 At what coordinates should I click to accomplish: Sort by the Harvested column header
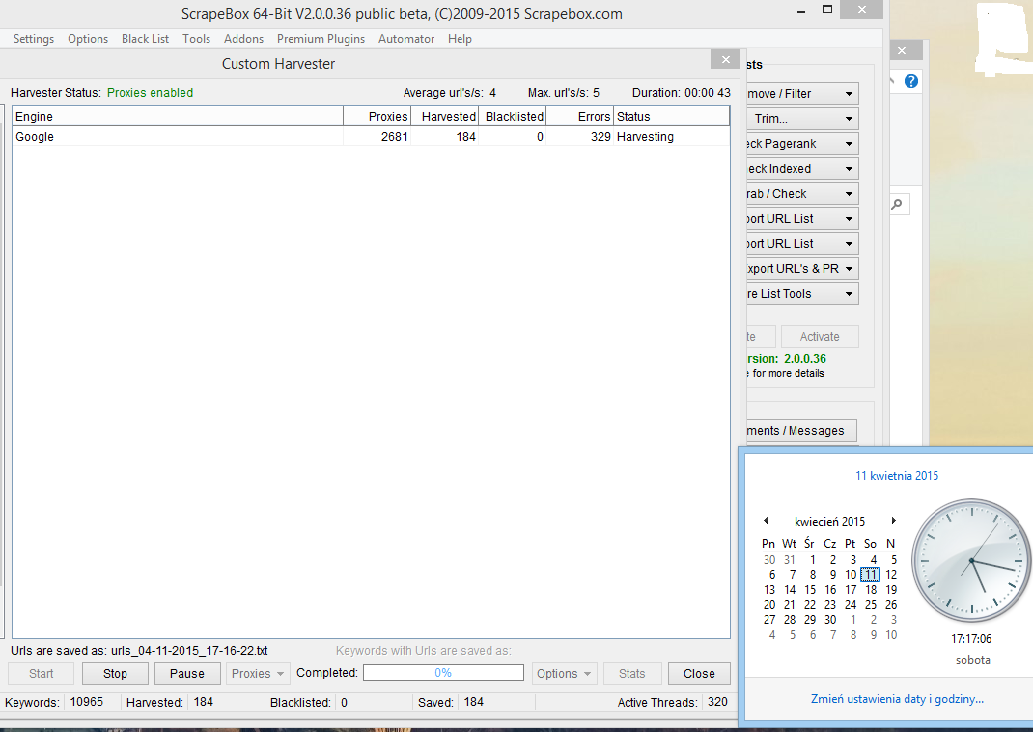coord(445,117)
